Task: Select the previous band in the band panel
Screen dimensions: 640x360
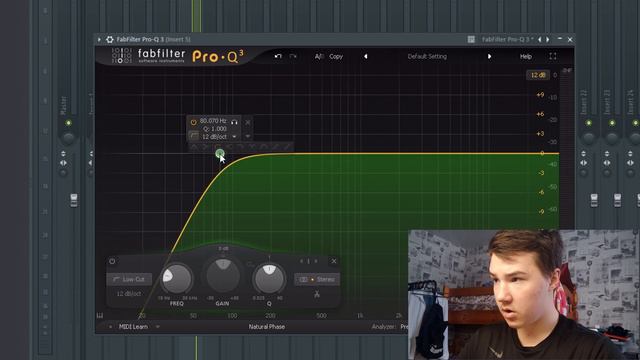Action: click(x=302, y=261)
